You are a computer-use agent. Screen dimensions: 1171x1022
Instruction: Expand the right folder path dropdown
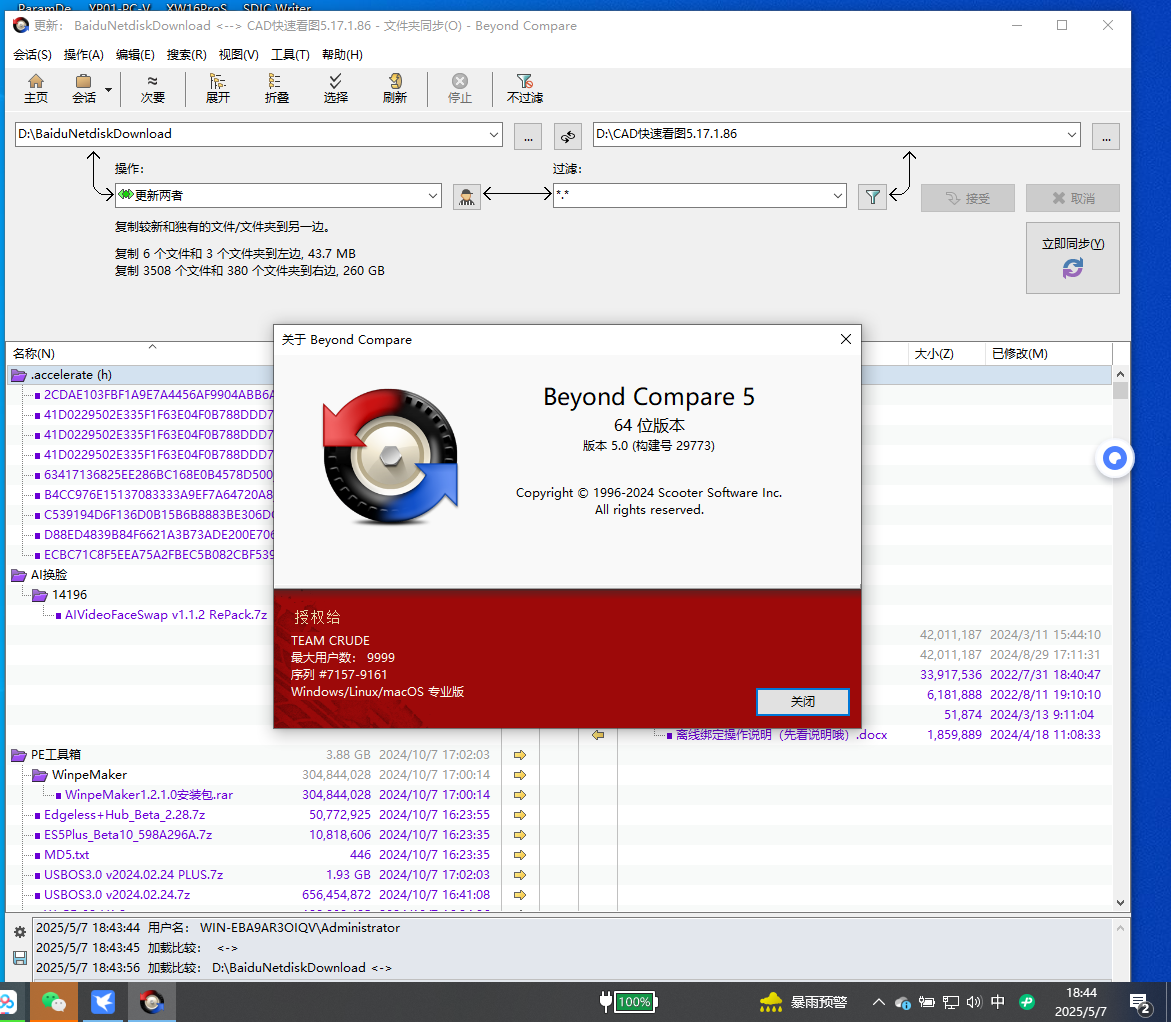click(1072, 134)
